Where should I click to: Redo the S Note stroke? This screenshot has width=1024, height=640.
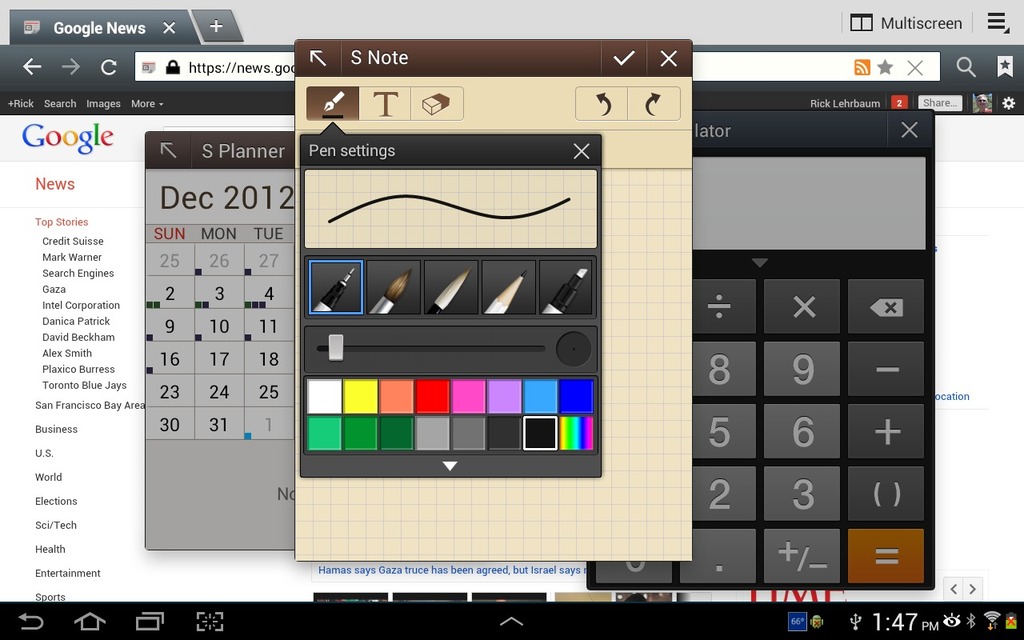click(x=654, y=104)
